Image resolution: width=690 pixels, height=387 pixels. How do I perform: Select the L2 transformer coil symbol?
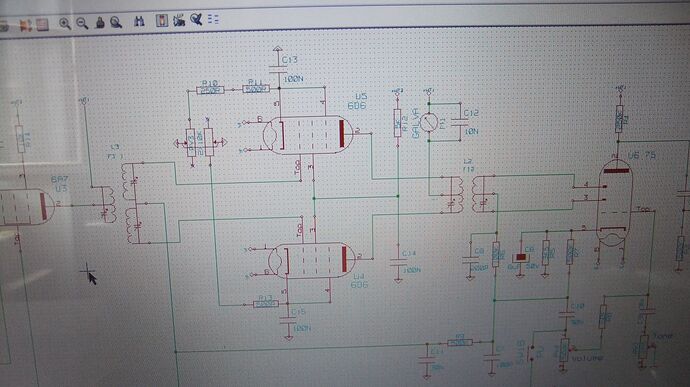(x=467, y=195)
